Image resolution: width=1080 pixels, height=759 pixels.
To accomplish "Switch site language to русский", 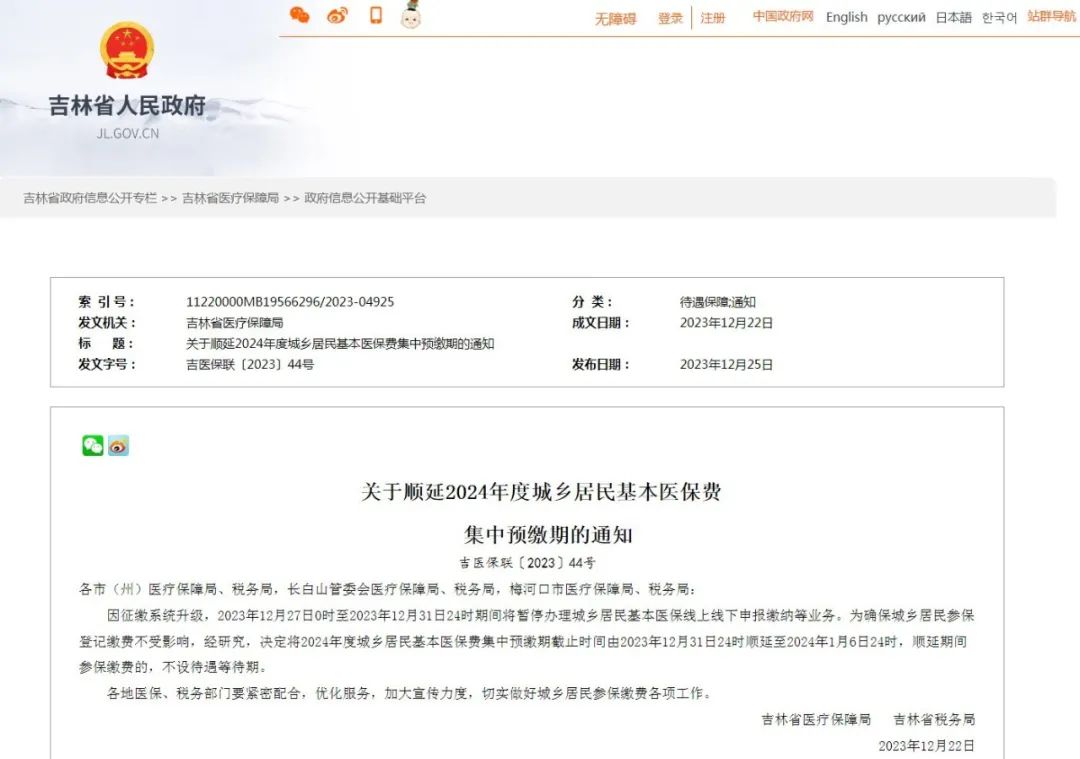I will click(x=901, y=17).
